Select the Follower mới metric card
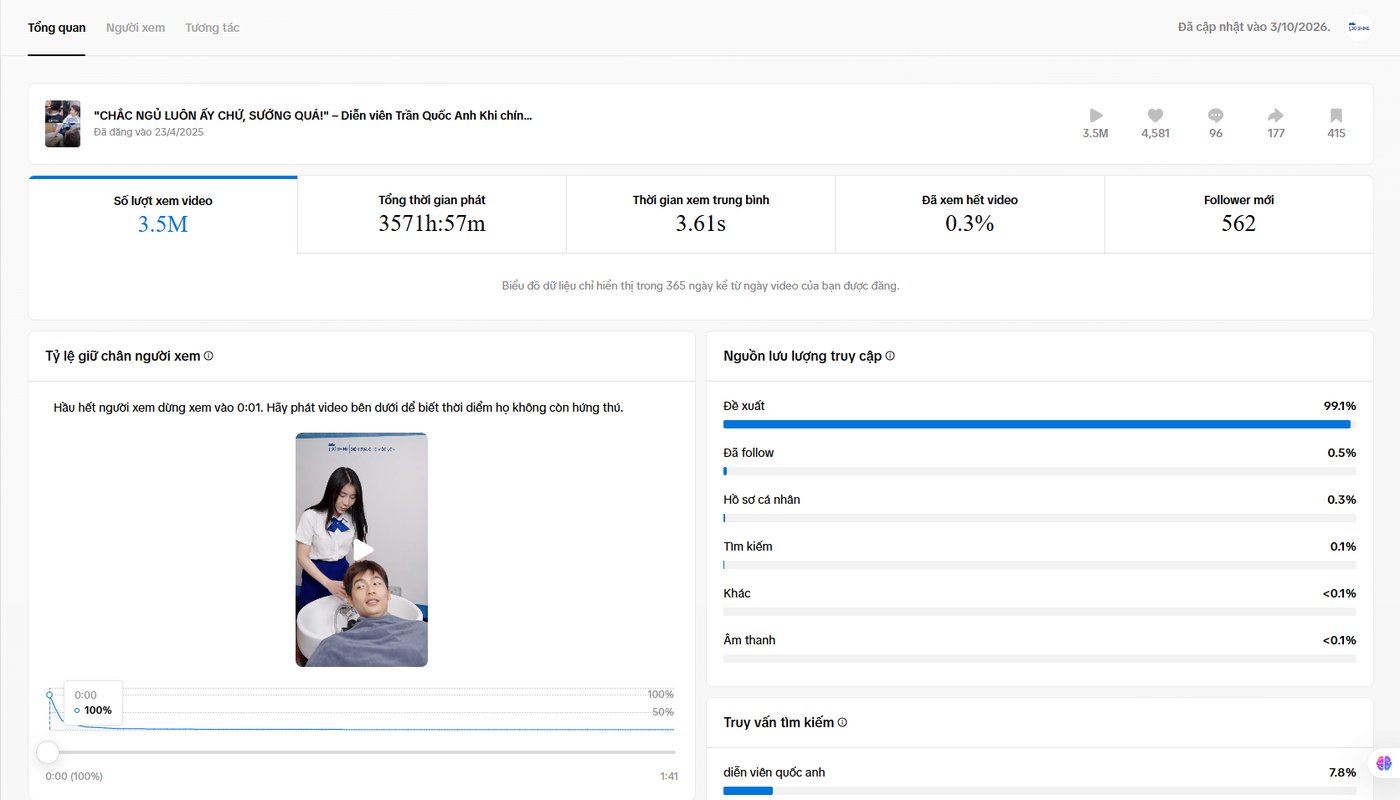Screen dimensions: 1400x800 pyautogui.click(x=1239, y=215)
